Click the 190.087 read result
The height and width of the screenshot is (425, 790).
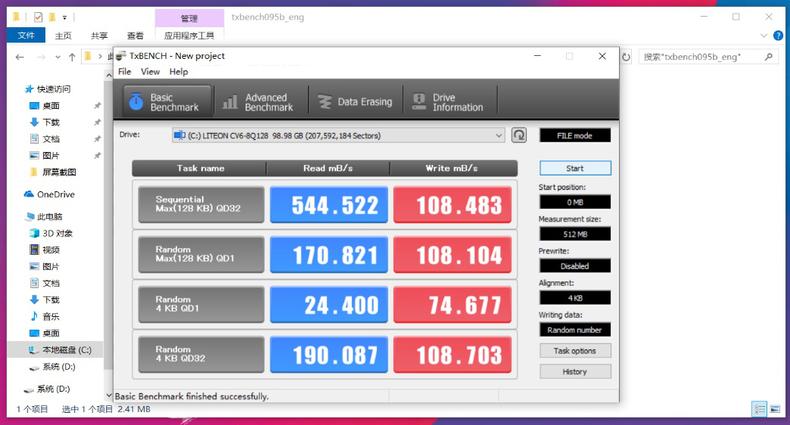tap(329, 354)
